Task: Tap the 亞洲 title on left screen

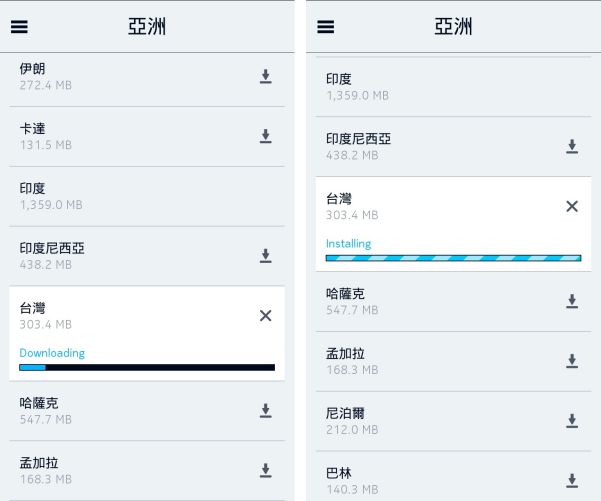Action: pyautogui.click(x=147, y=27)
